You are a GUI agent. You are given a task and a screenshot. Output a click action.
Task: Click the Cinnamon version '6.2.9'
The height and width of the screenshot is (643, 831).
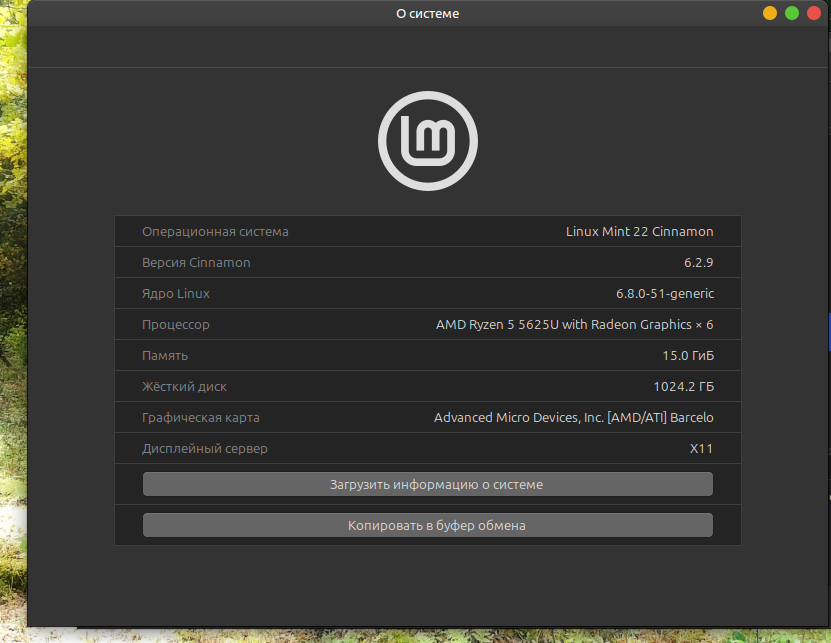coord(699,262)
